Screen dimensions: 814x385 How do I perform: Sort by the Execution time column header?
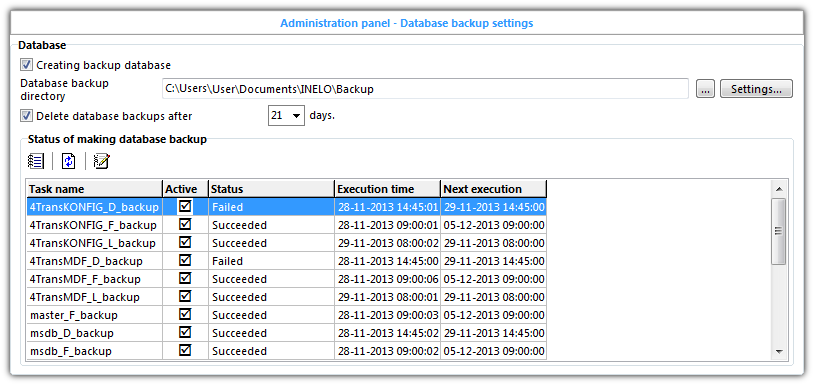pyautogui.click(x=387, y=189)
